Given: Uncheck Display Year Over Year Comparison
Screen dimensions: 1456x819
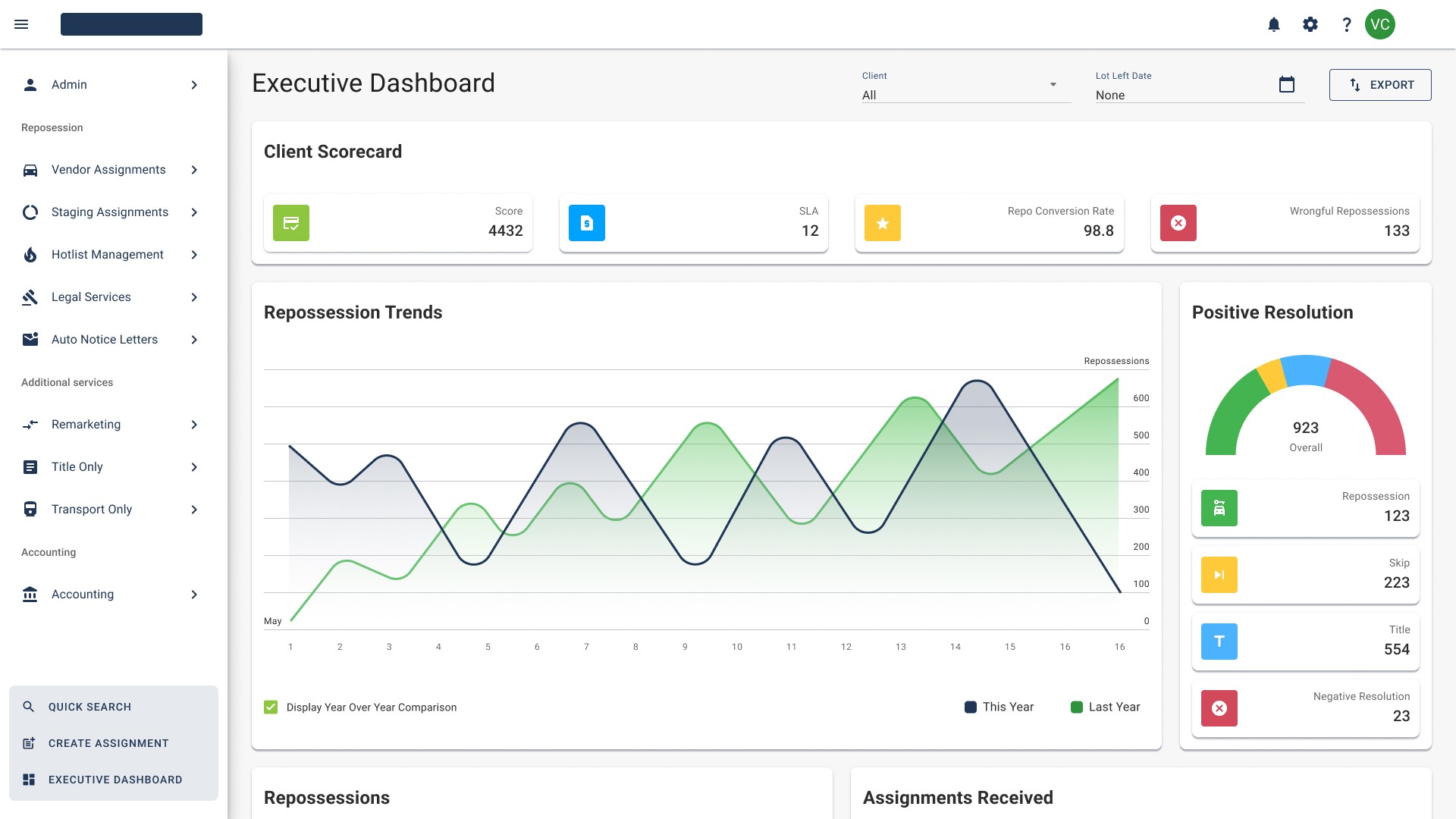Looking at the screenshot, I should [x=271, y=707].
